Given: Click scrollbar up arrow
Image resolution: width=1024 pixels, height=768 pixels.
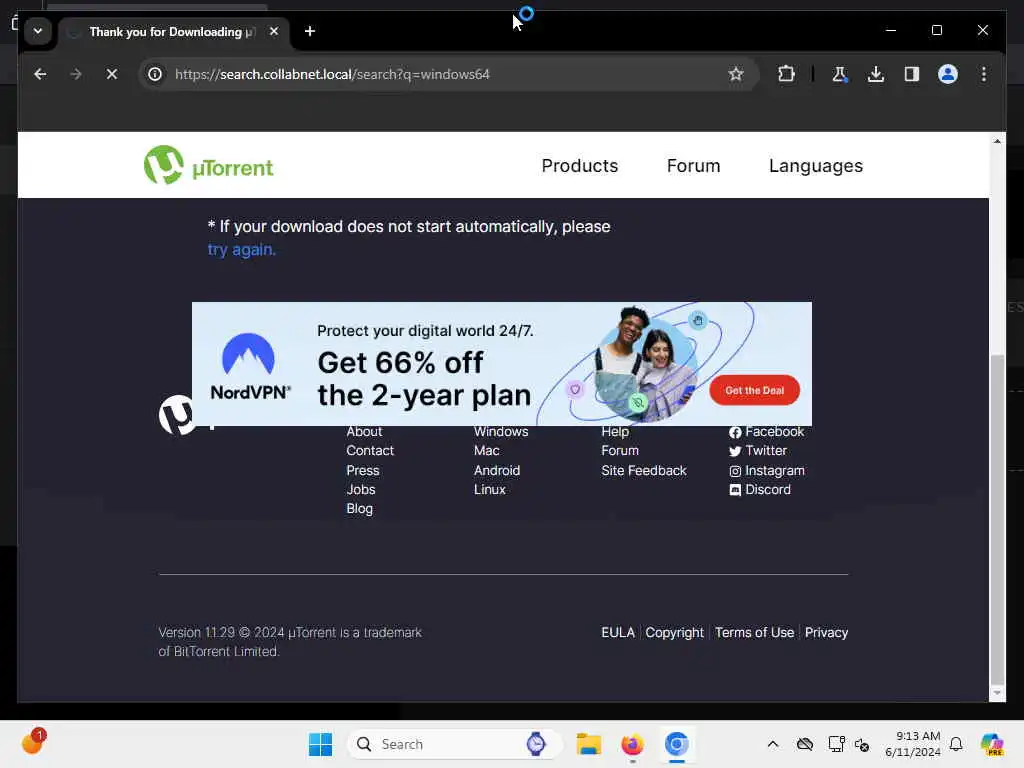Looking at the screenshot, I should [997, 141].
